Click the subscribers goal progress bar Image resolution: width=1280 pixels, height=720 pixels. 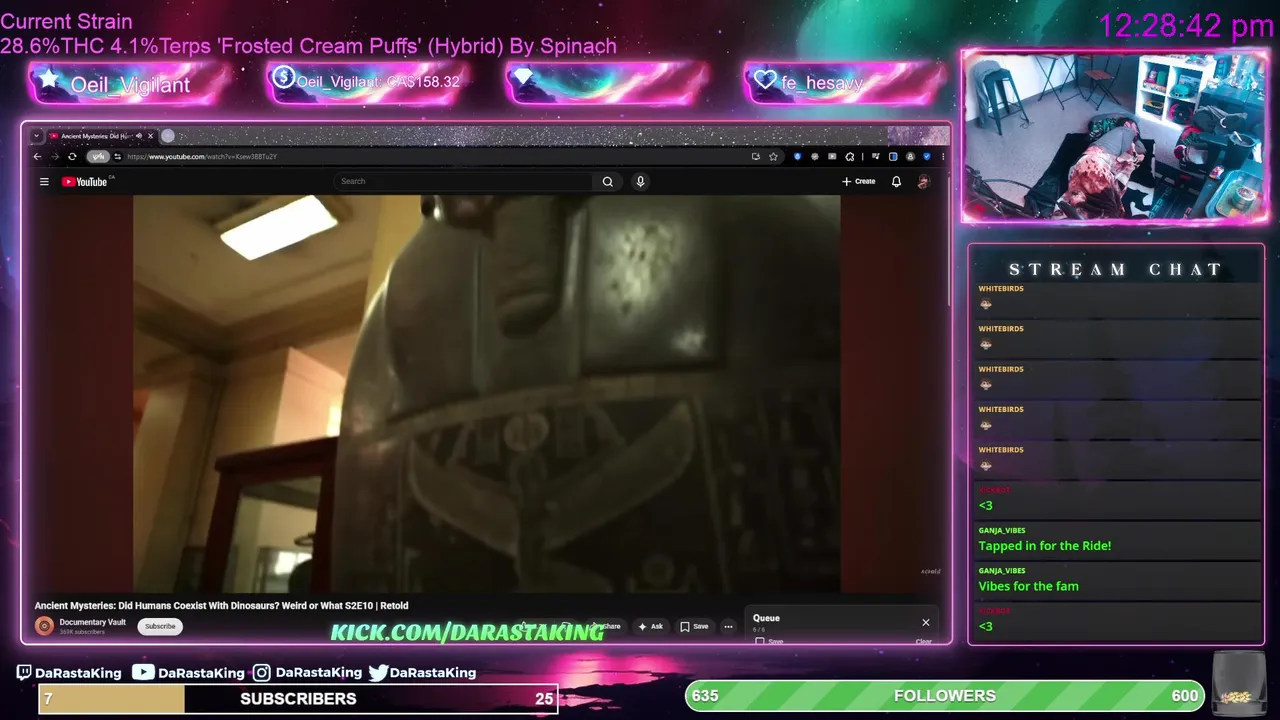(x=298, y=698)
